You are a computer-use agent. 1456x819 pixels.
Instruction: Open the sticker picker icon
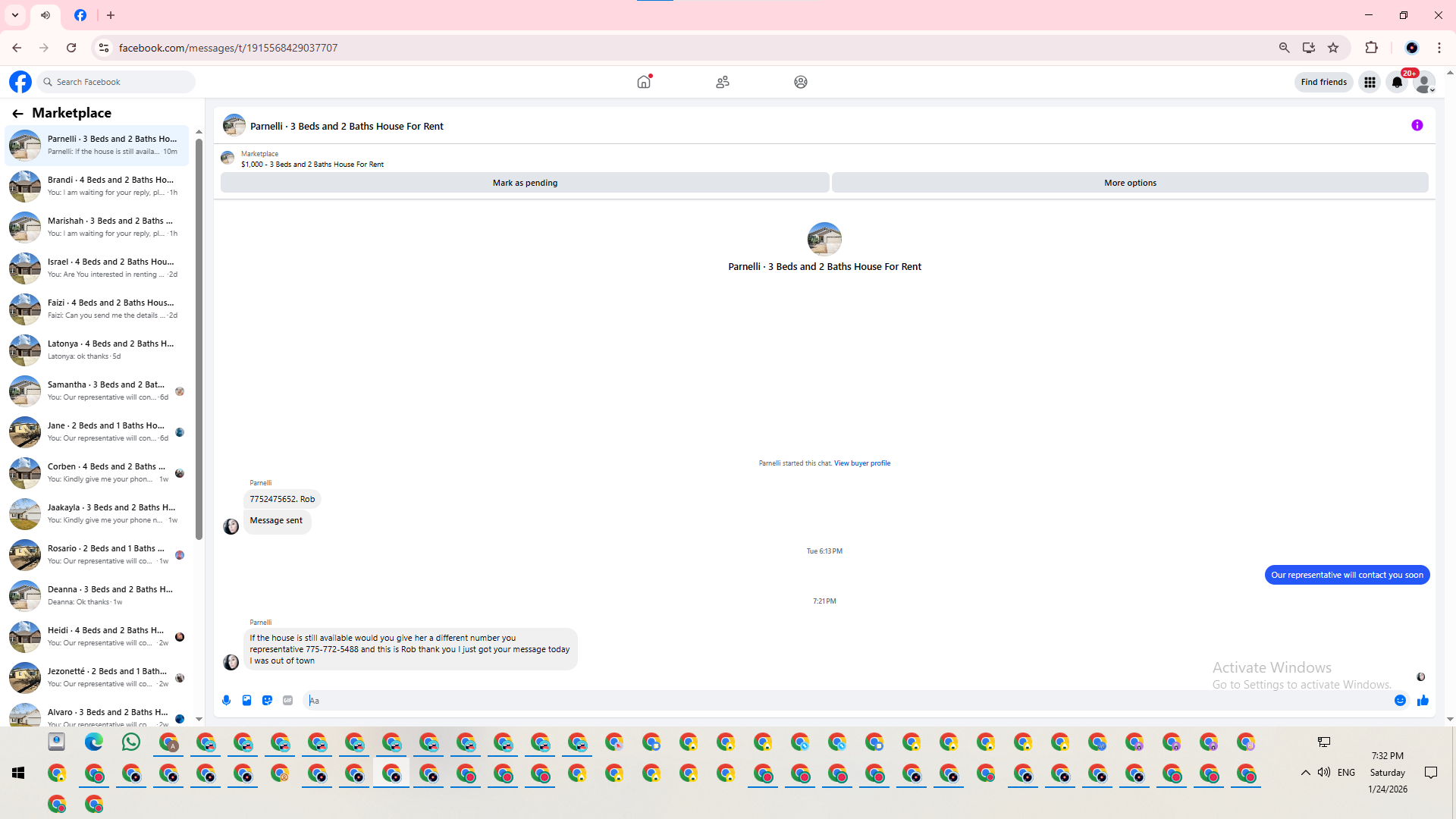click(267, 700)
